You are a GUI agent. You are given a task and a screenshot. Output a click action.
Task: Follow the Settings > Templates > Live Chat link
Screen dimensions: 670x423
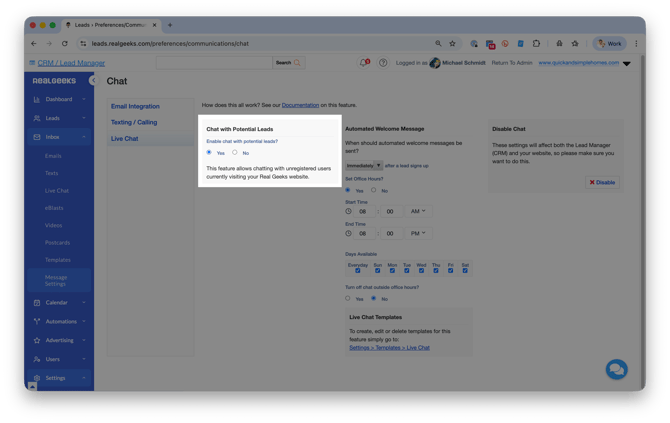coord(389,348)
